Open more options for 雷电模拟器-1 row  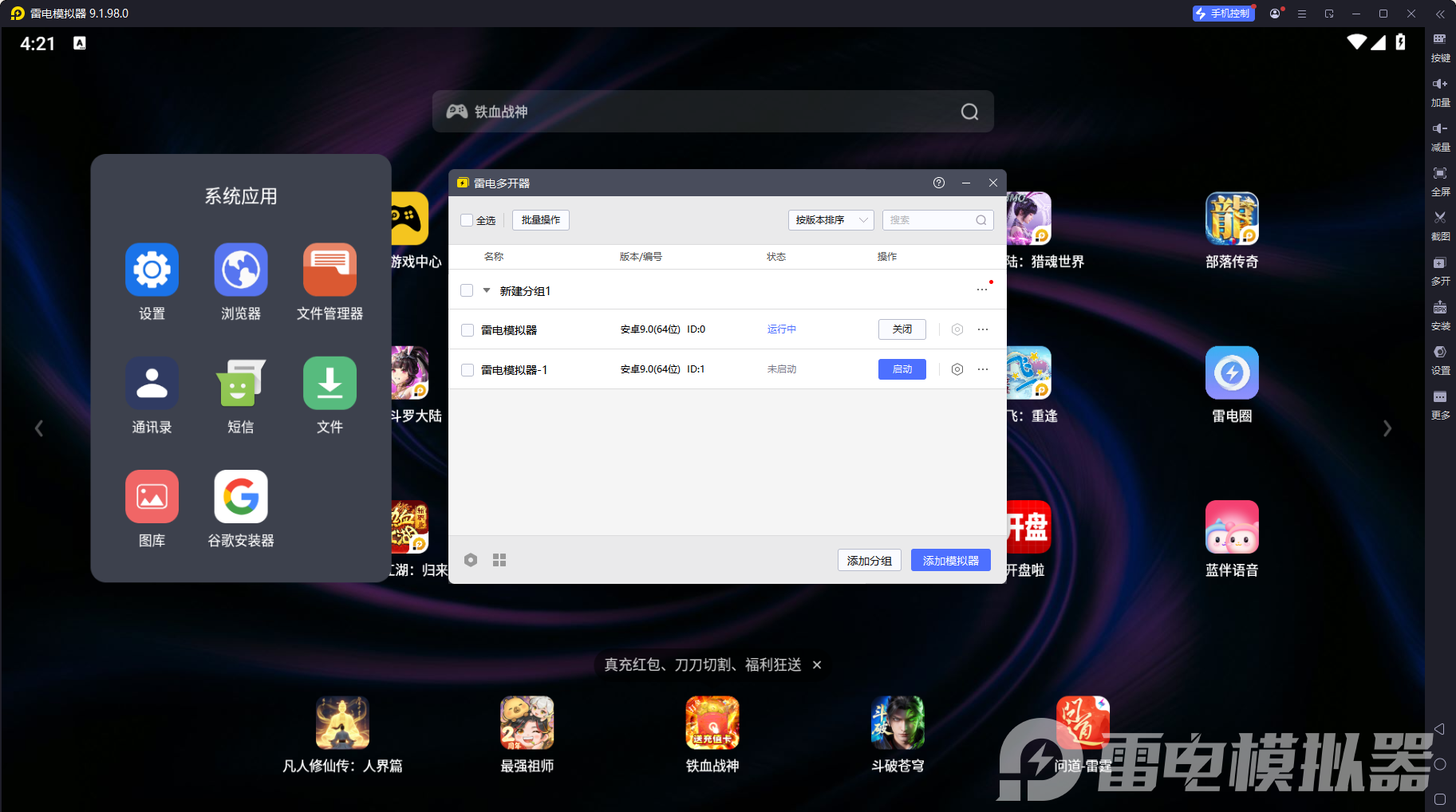(x=983, y=369)
